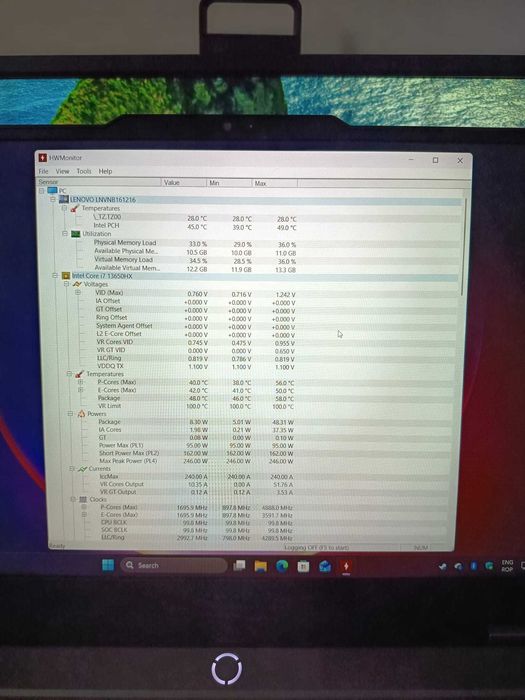
Task: Collapse the PC root node
Action: click(42, 191)
